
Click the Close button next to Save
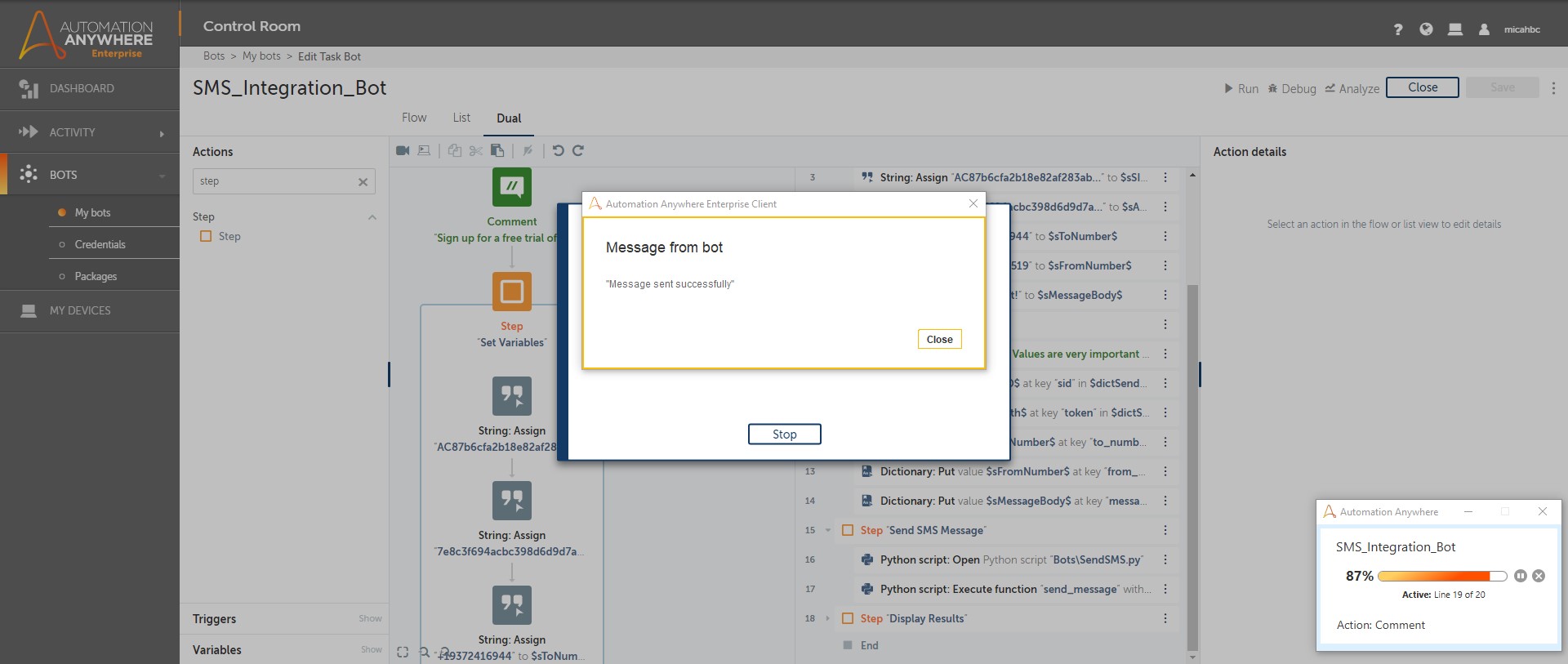1423,87
